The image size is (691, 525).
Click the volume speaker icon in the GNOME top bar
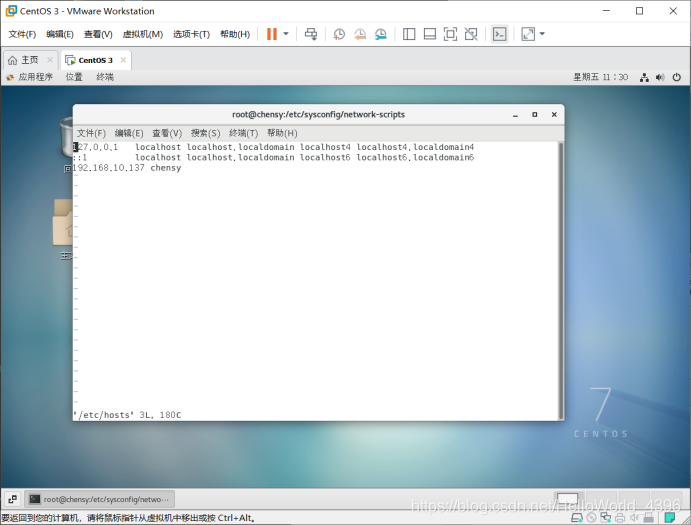[x=660, y=78]
